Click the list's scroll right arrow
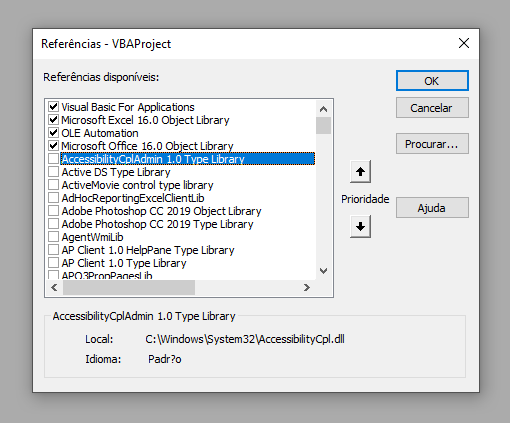The height and width of the screenshot is (423, 510). point(307,287)
